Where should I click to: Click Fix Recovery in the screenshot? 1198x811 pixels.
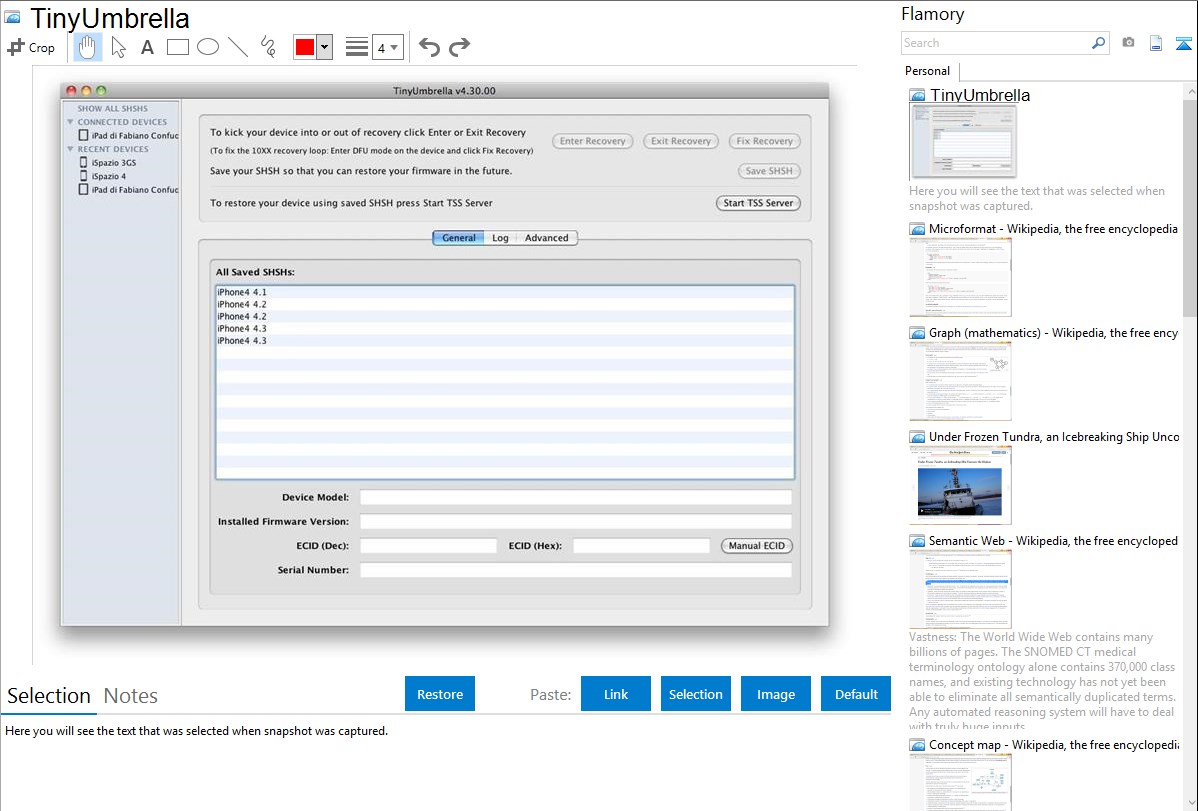[765, 141]
